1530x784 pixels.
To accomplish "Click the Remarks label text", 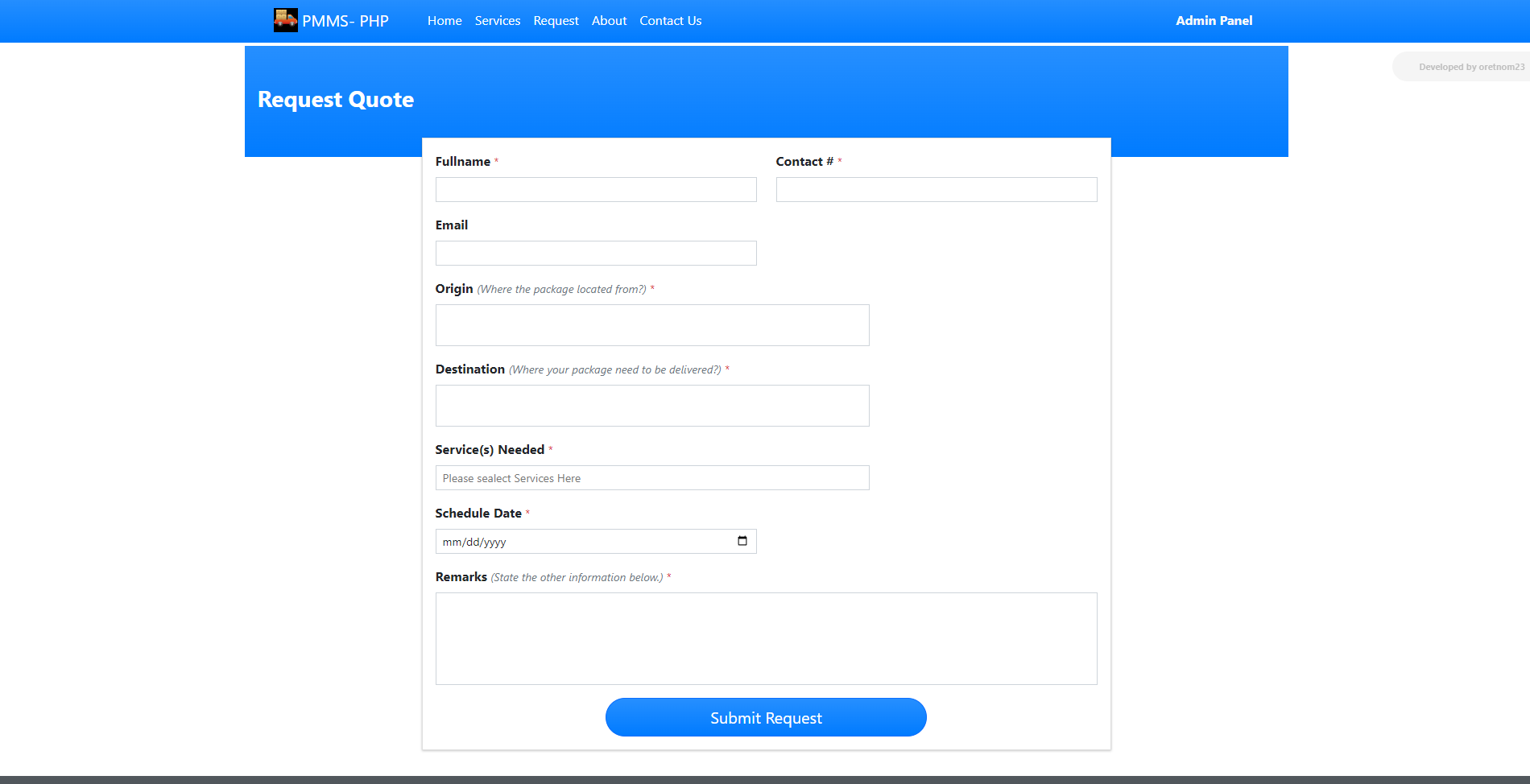I will [461, 577].
